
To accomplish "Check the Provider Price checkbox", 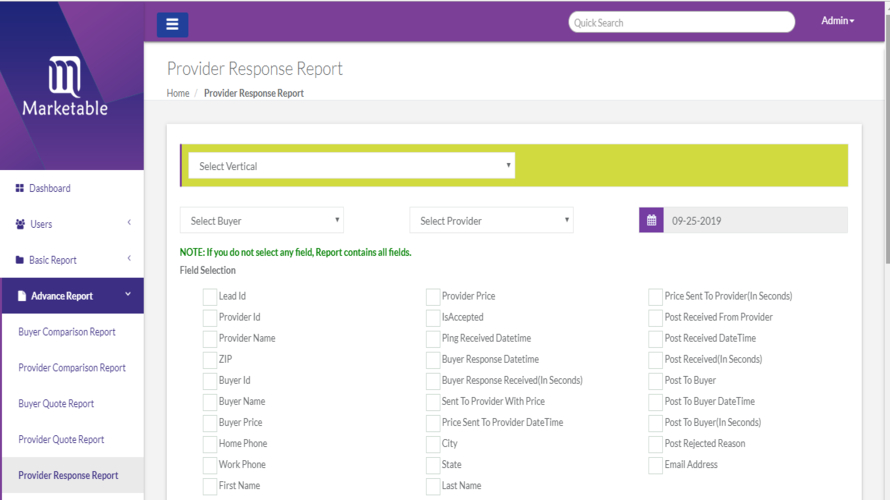I will point(433,296).
